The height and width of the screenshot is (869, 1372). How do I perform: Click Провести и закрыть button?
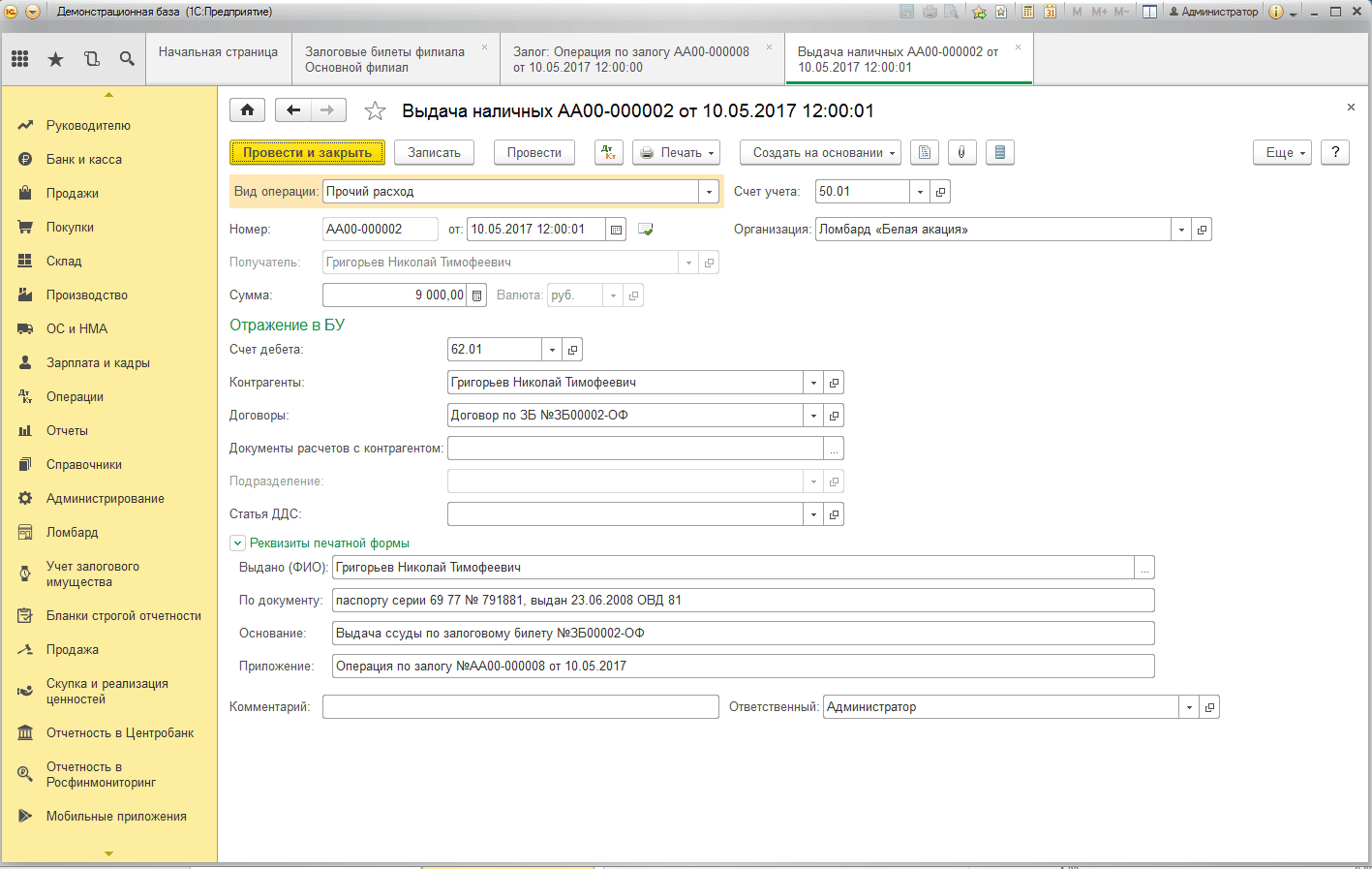[x=307, y=153]
